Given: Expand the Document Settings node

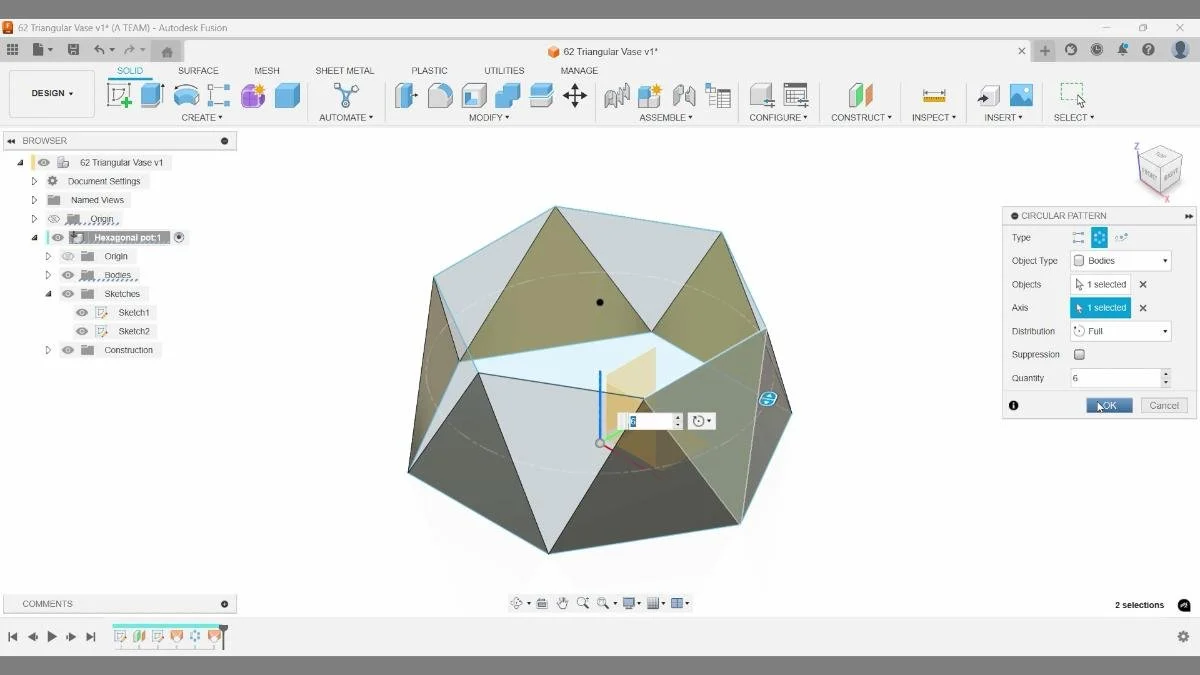Looking at the screenshot, I should pyautogui.click(x=34, y=181).
